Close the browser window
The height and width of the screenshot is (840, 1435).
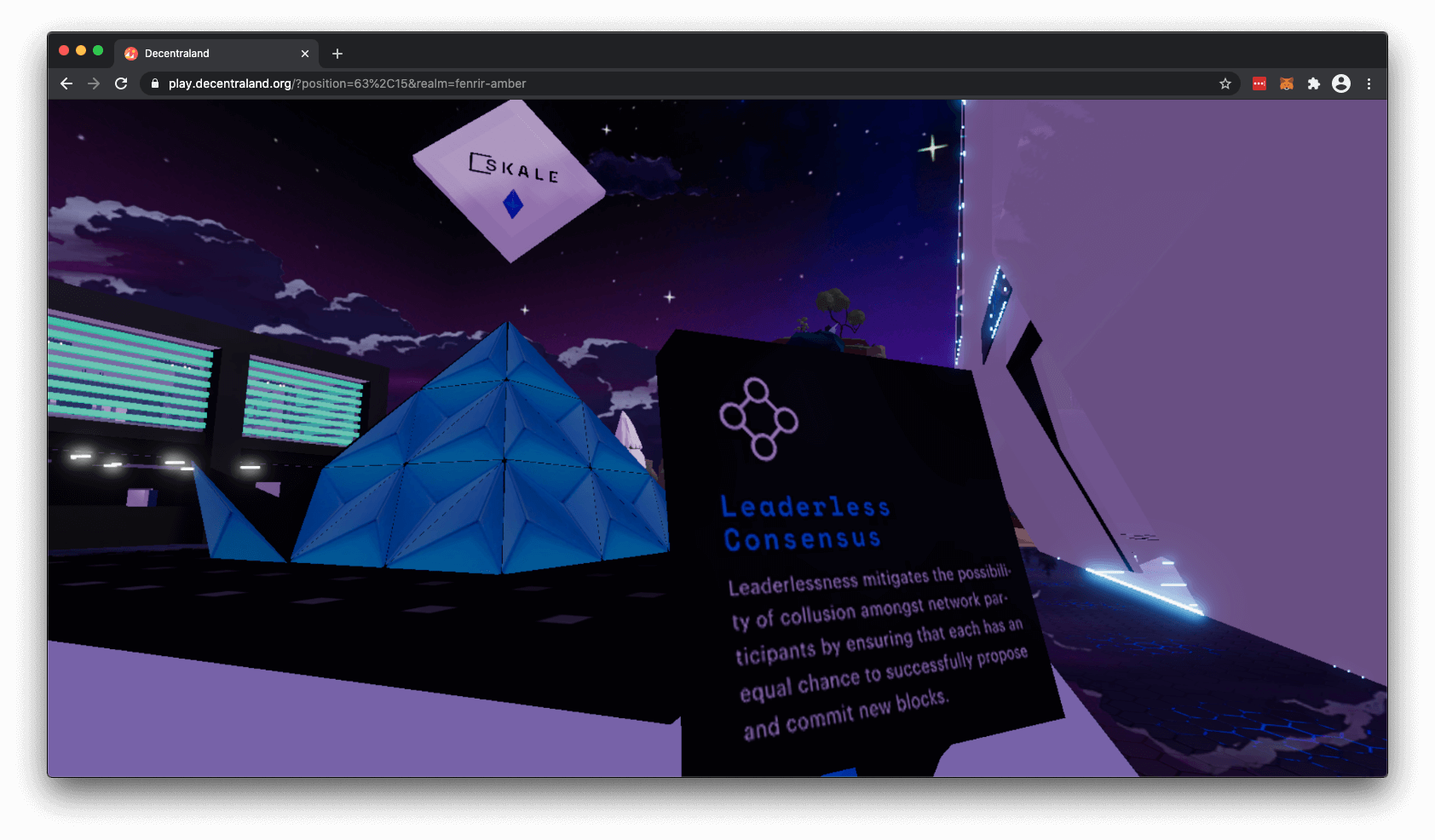[x=64, y=51]
